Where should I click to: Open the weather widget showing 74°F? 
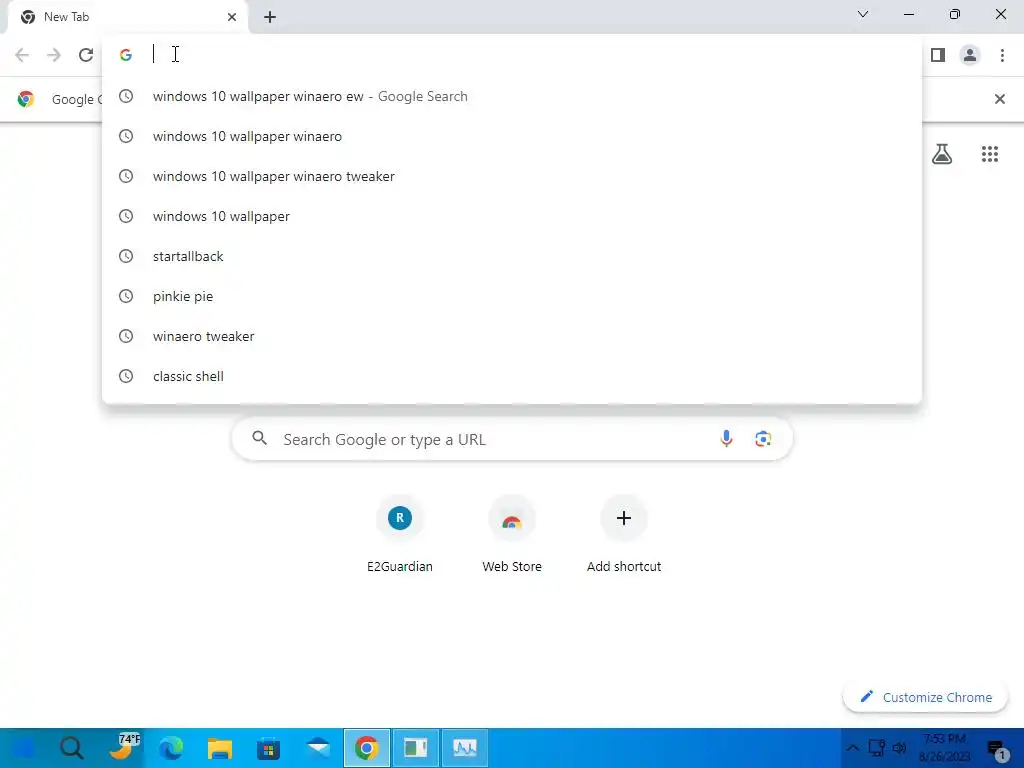(123, 747)
